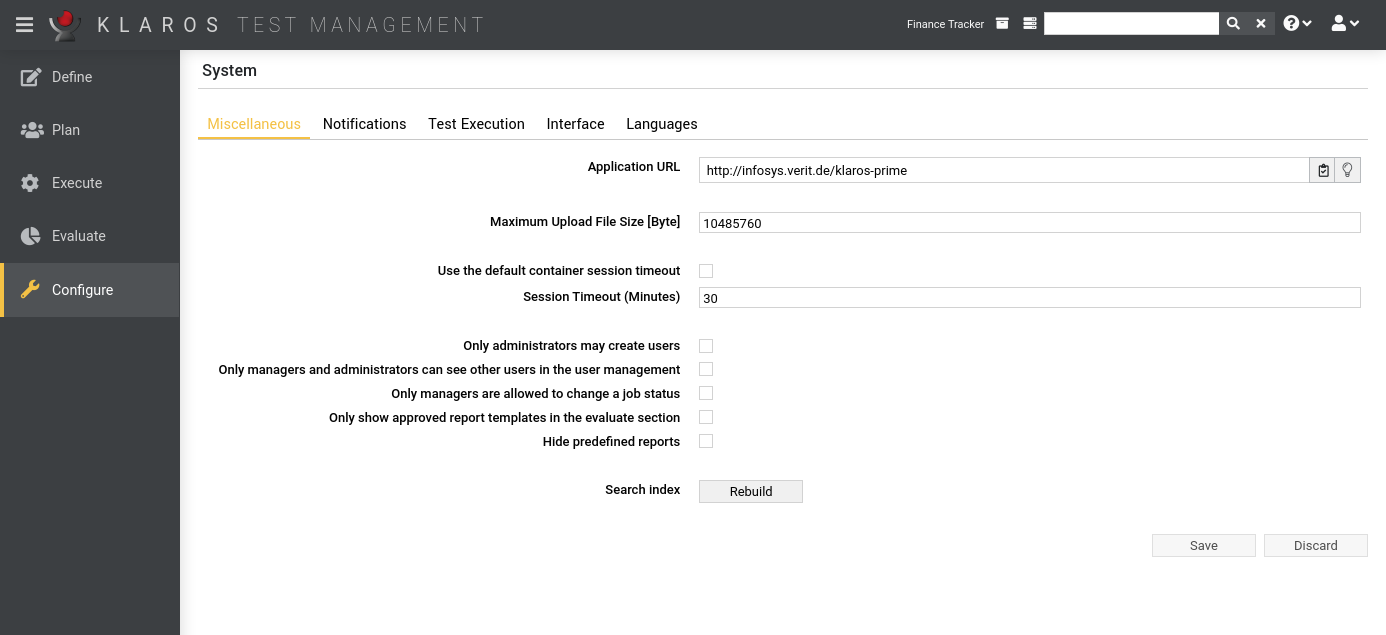Click the server list icon in header
The height and width of the screenshot is (635, 1386).
pos(1030,24)
